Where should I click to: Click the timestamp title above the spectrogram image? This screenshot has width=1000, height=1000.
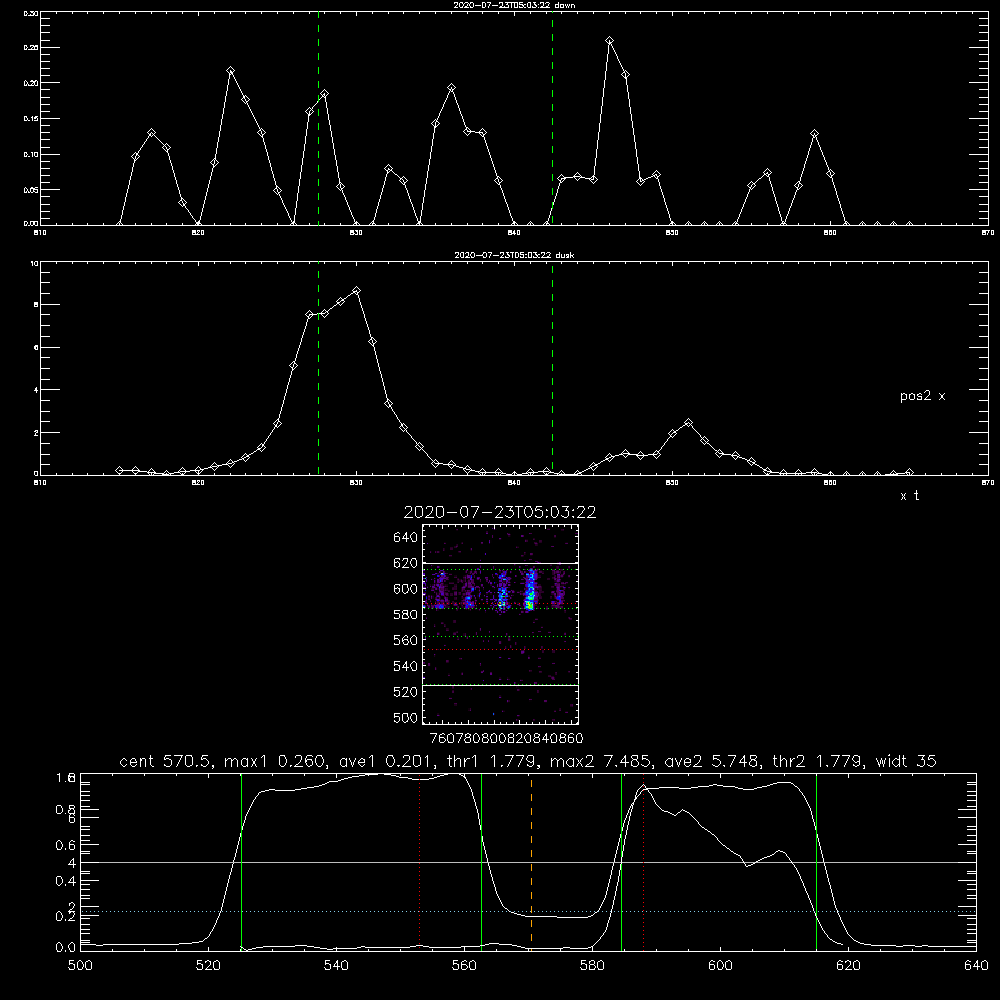[500, 512]
